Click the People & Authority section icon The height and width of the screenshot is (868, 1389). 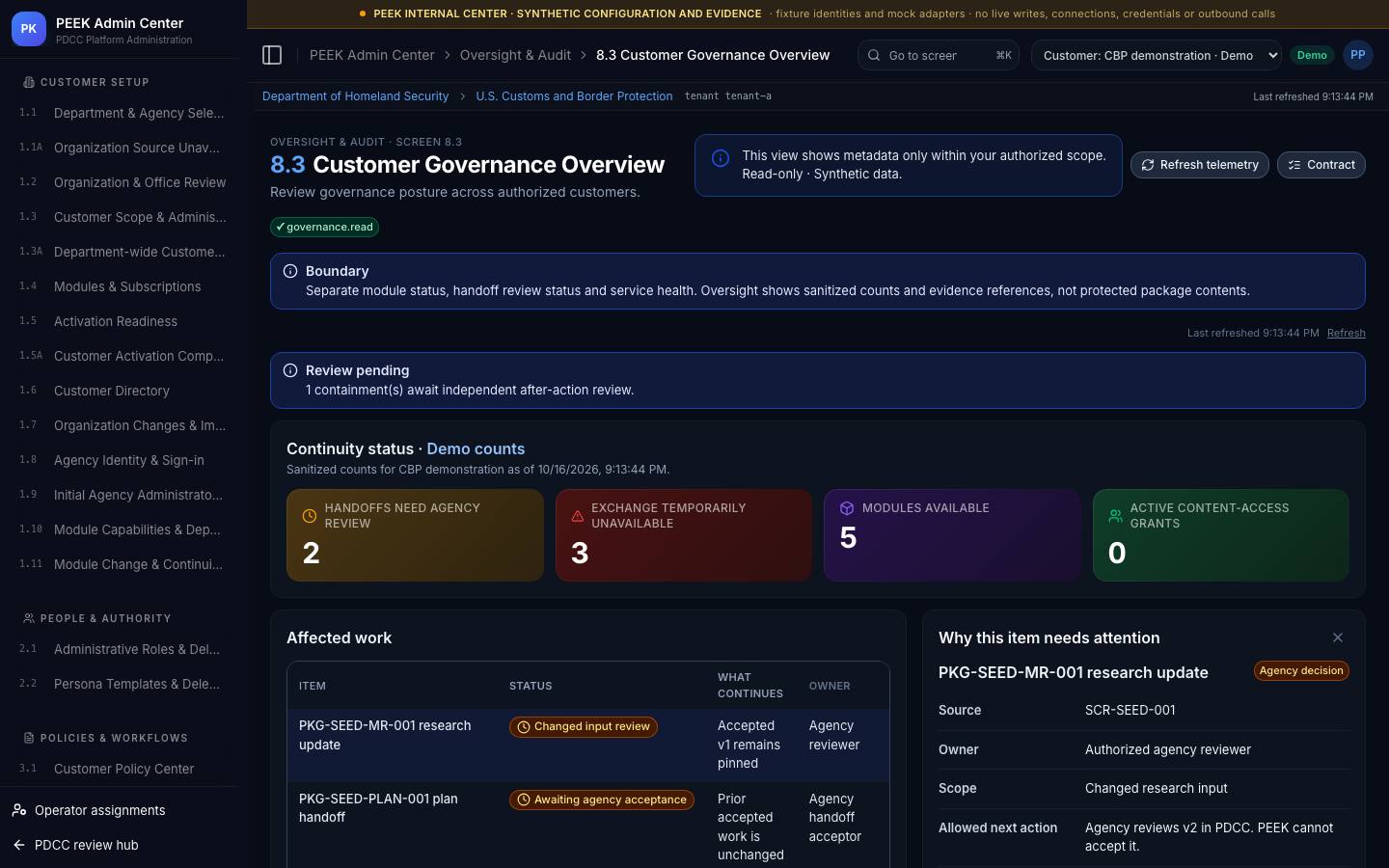(29, 618)
